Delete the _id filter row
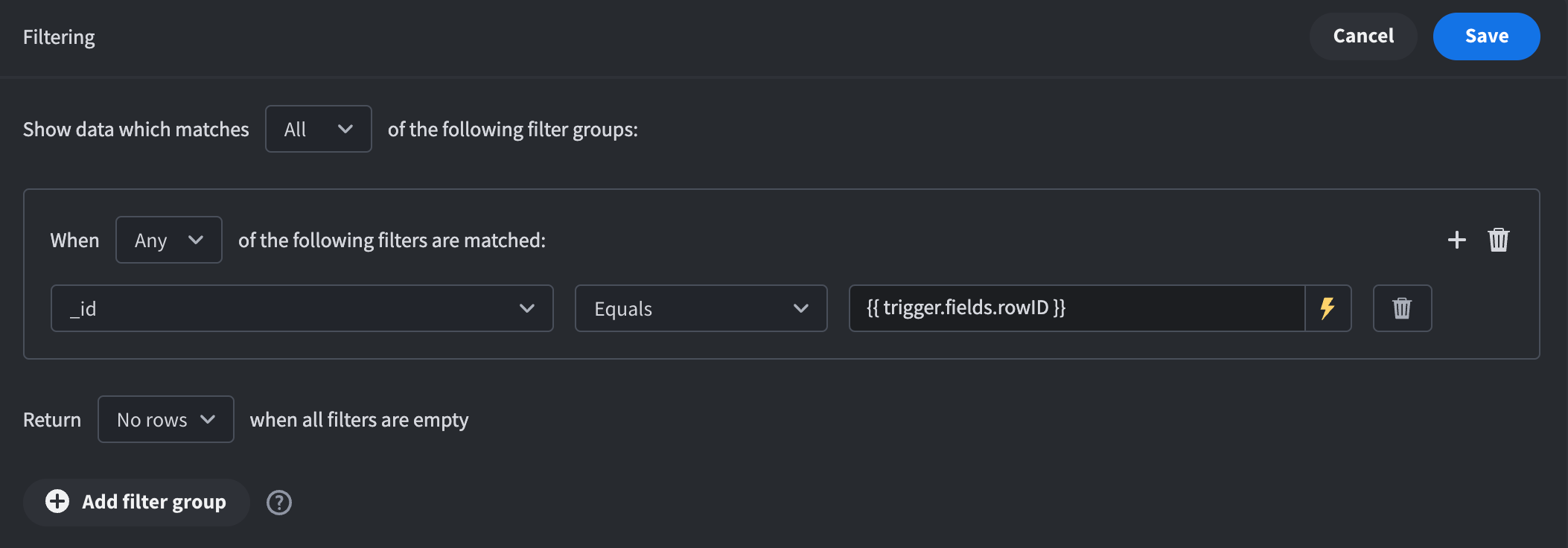 (1402, 308)
